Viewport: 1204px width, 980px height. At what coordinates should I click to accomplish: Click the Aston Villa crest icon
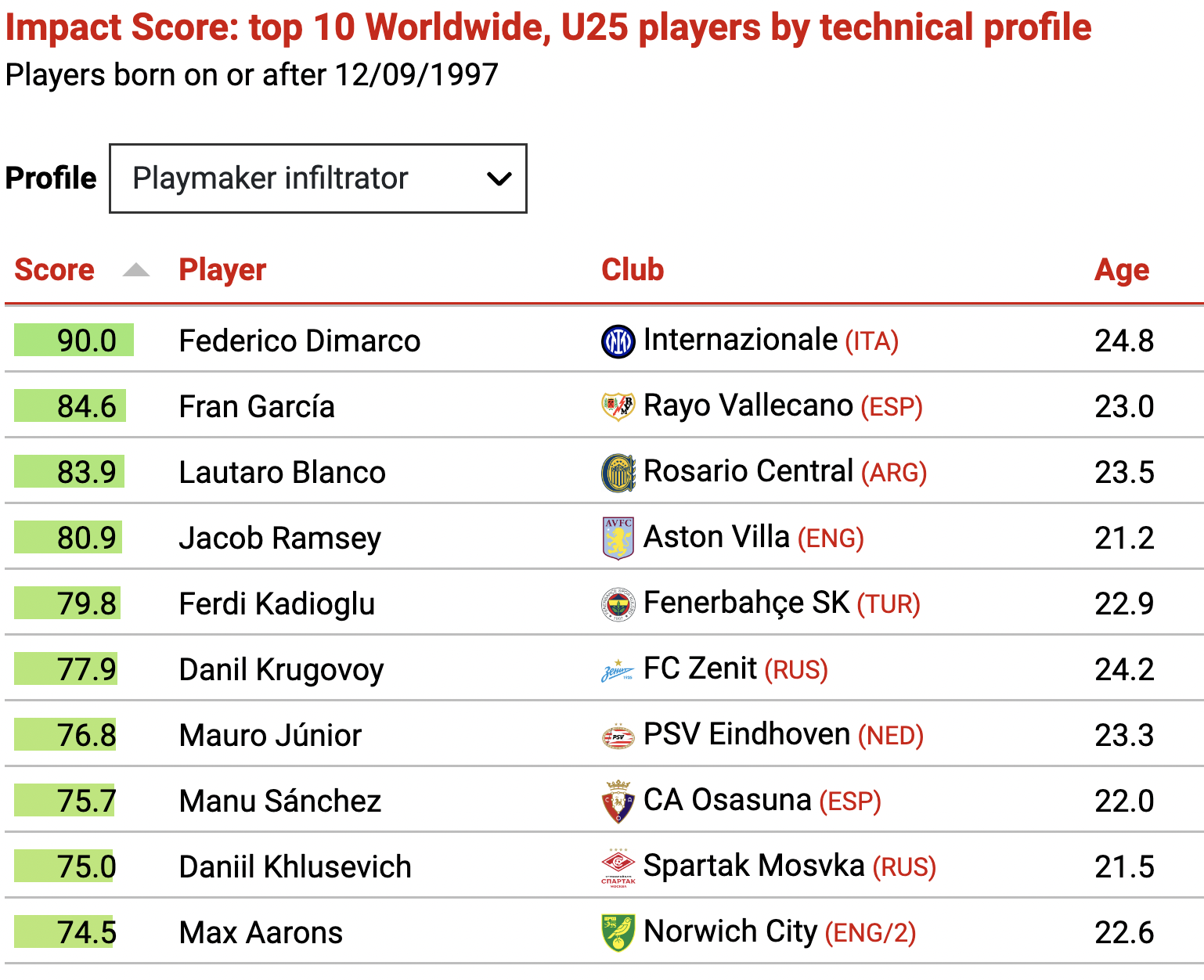618,539
